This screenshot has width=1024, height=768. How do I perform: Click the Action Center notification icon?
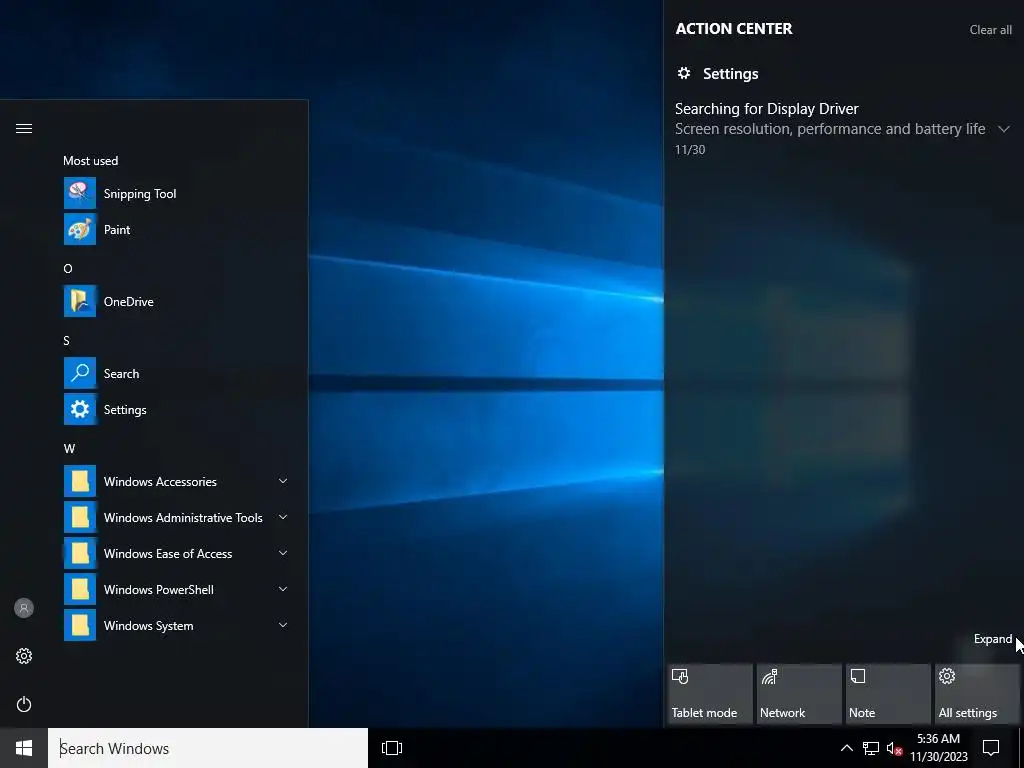991,748
